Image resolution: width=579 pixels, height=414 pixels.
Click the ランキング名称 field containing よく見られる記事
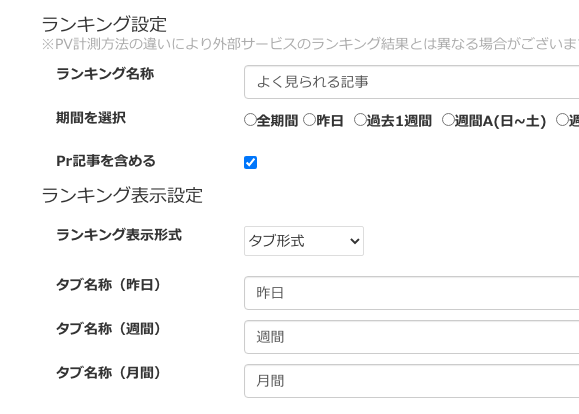tap(411, 82)
